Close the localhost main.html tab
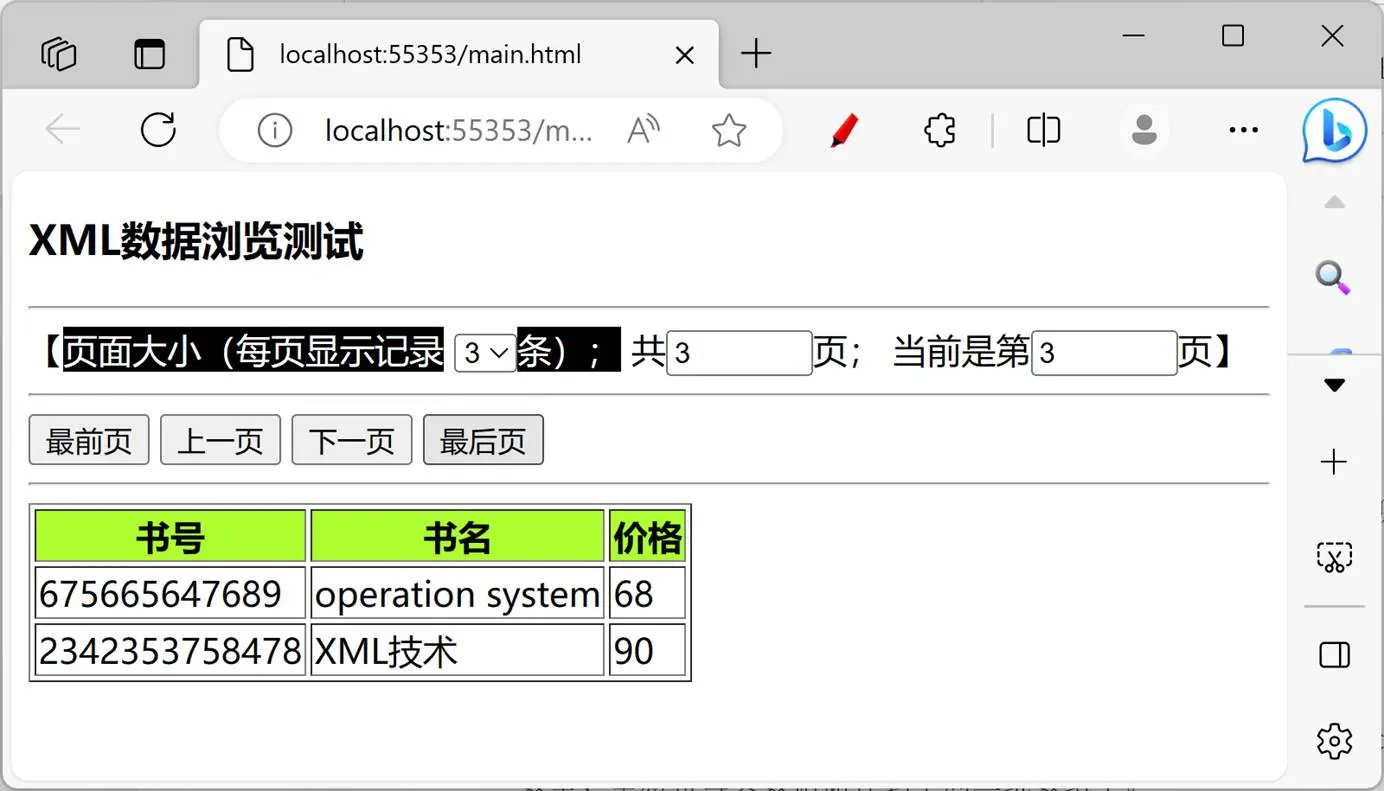The width and height of the screenshot is (1384, 791). click(685, 55)
